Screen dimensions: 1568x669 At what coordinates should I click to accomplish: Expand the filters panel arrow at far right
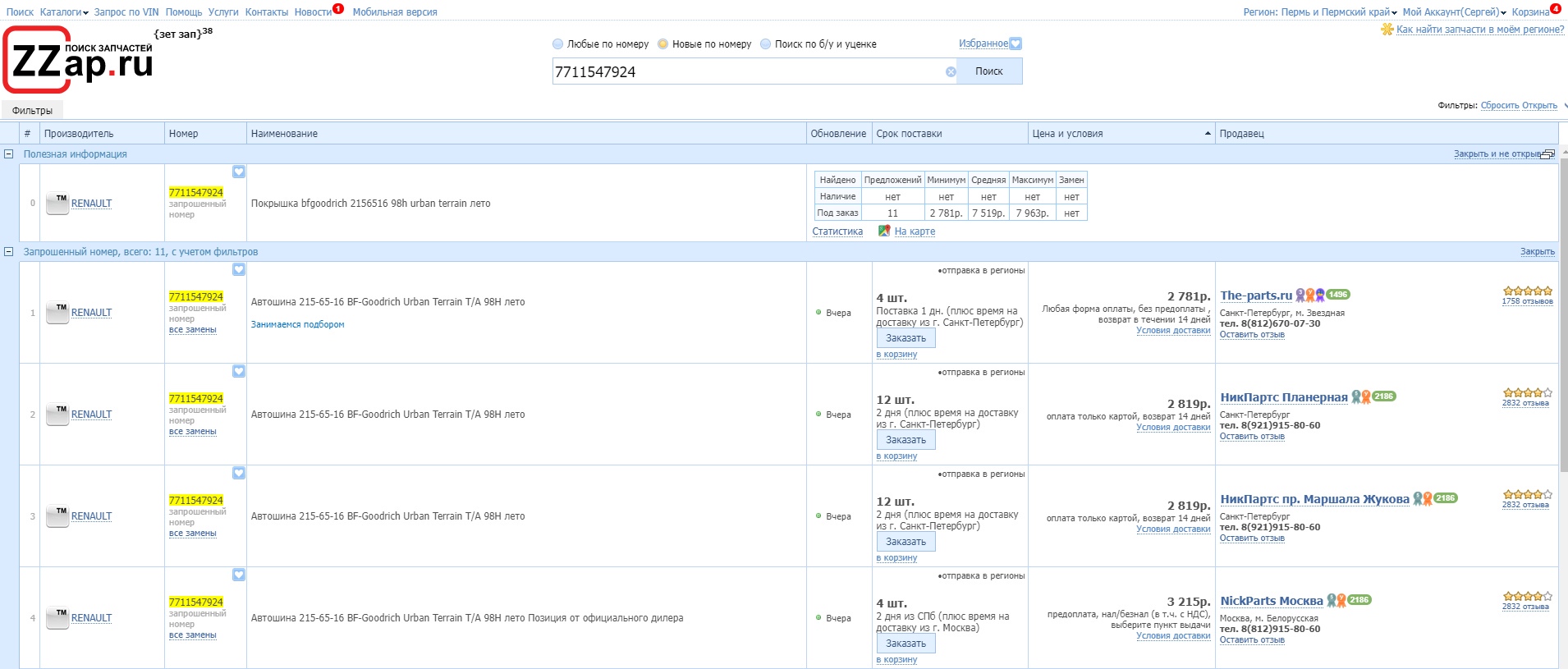[1565, 106]
